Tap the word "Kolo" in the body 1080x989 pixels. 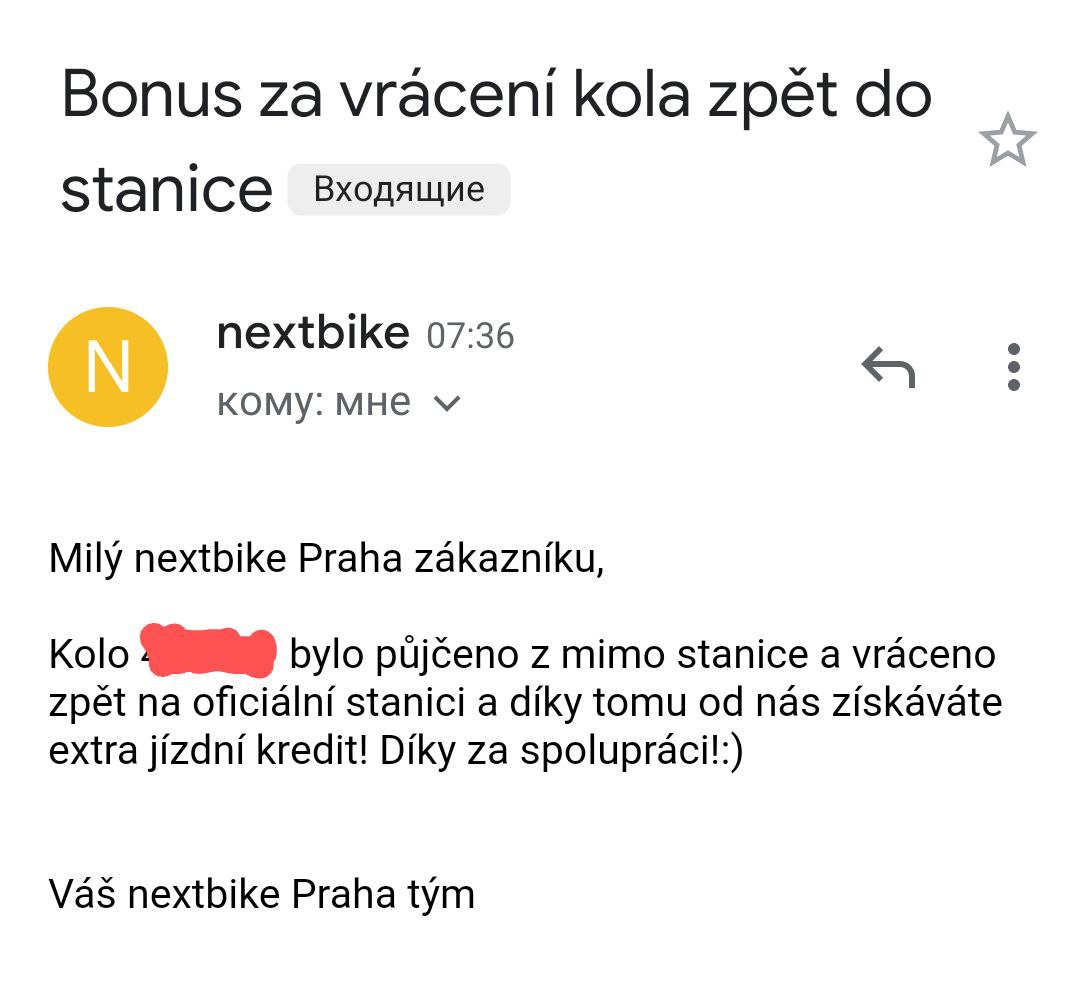pos(89,655)
